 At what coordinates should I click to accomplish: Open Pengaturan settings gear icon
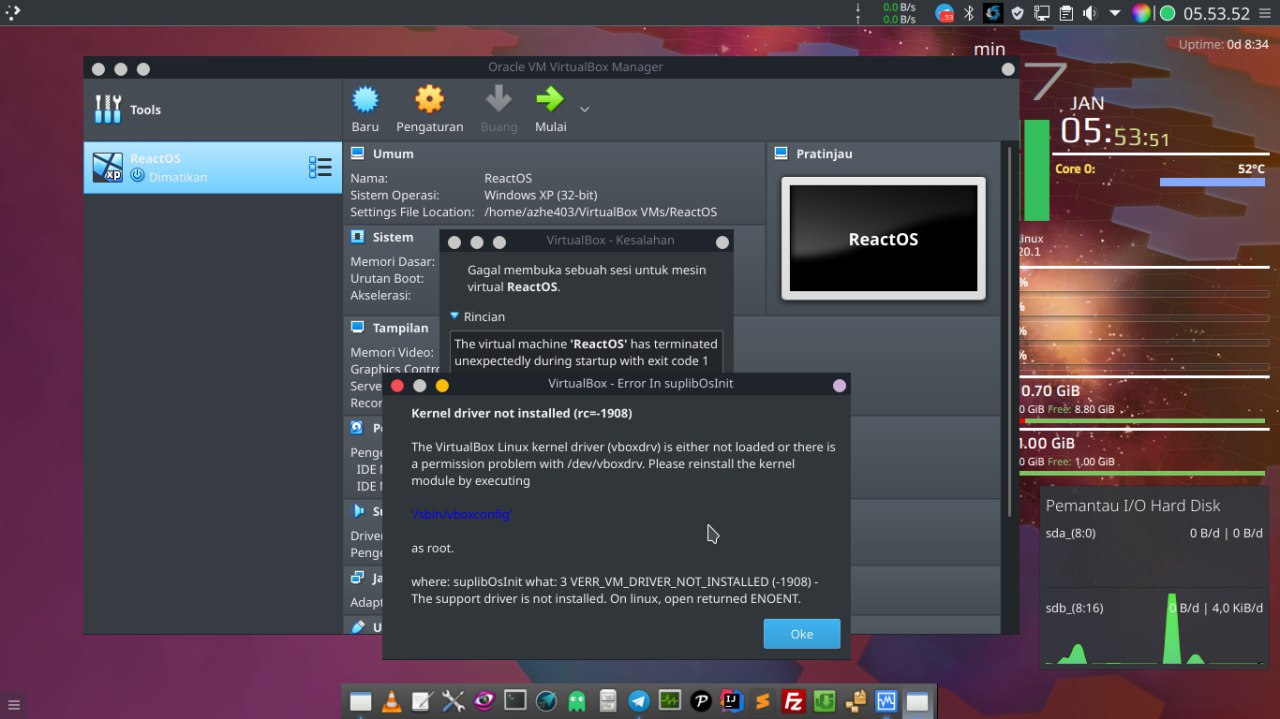429,100
